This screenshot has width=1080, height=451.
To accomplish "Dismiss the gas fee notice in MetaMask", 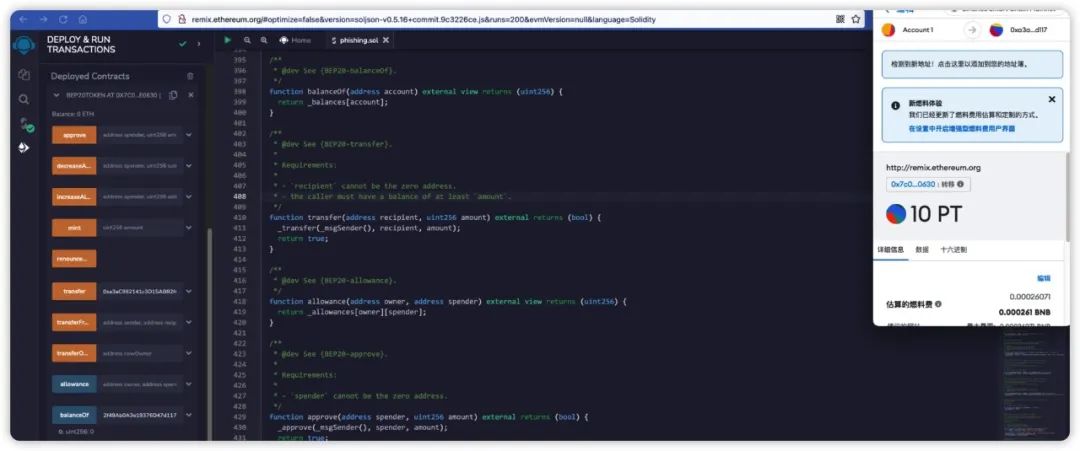I will 1051,100.
